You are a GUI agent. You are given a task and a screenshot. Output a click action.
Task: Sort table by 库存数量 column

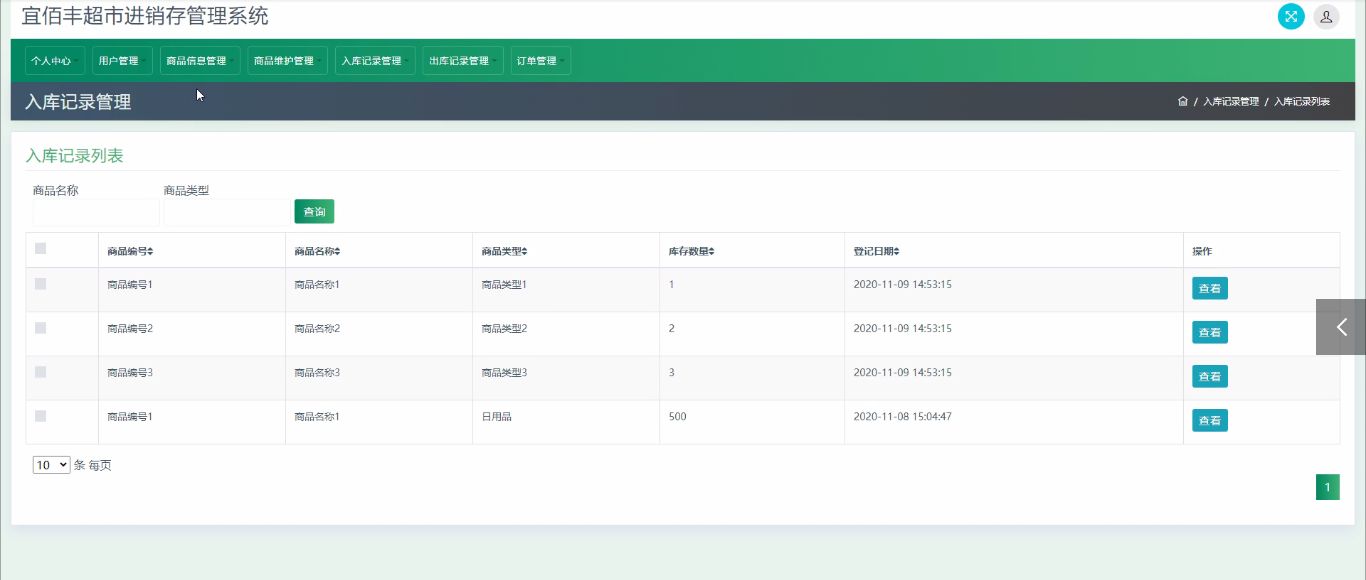(x=692, y=251)
